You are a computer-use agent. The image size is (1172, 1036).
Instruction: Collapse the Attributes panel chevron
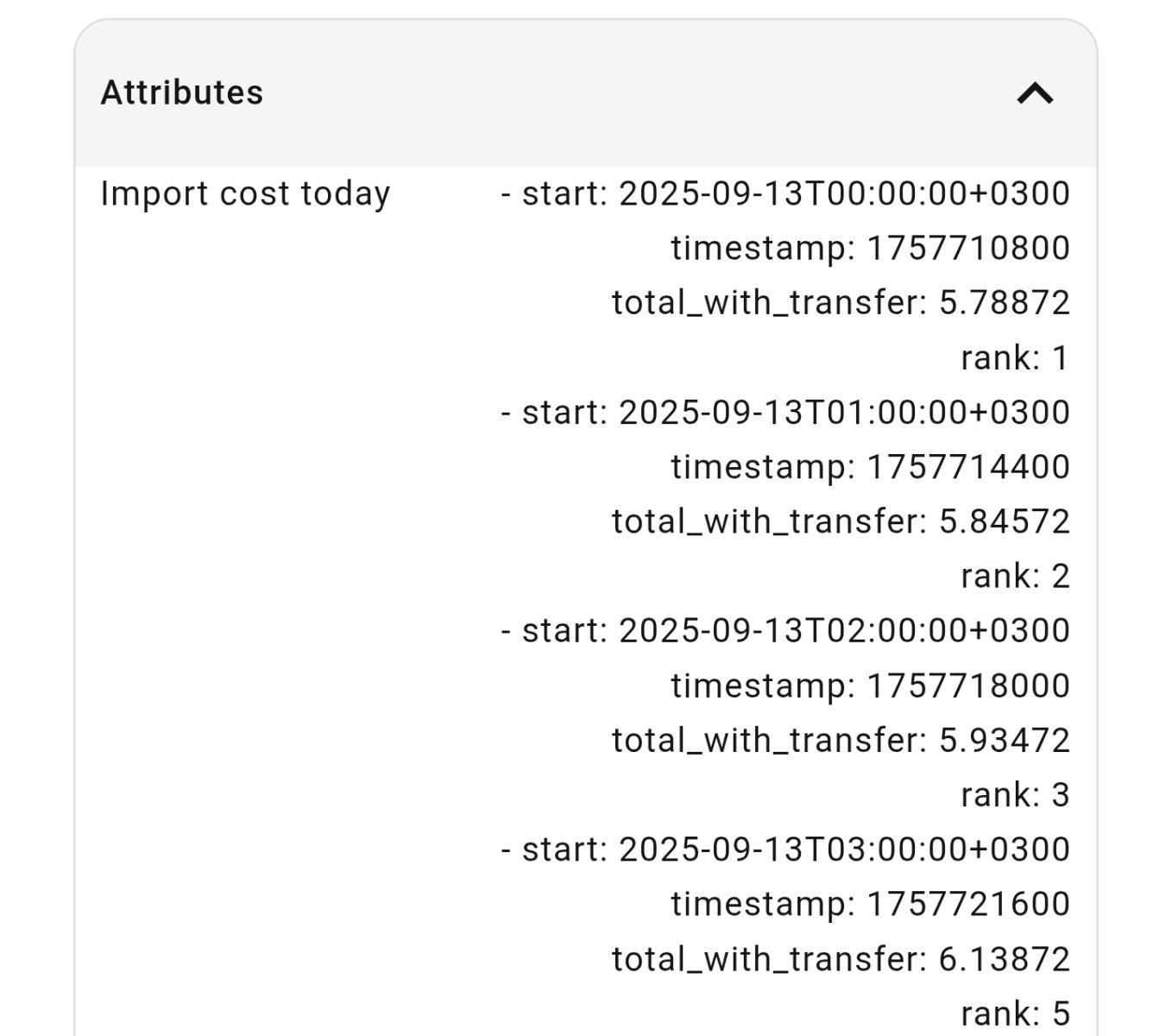pyautogui.click(x=1035, y=93)
